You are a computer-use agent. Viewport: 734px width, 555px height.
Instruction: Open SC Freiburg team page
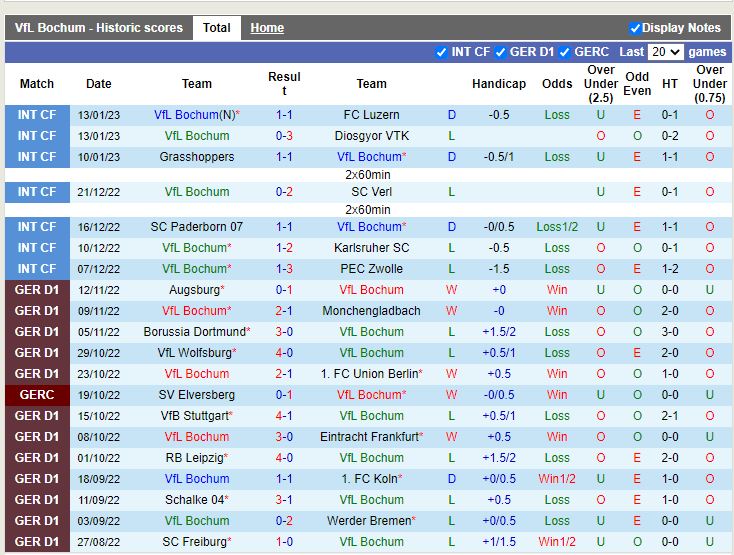(195, 542)
